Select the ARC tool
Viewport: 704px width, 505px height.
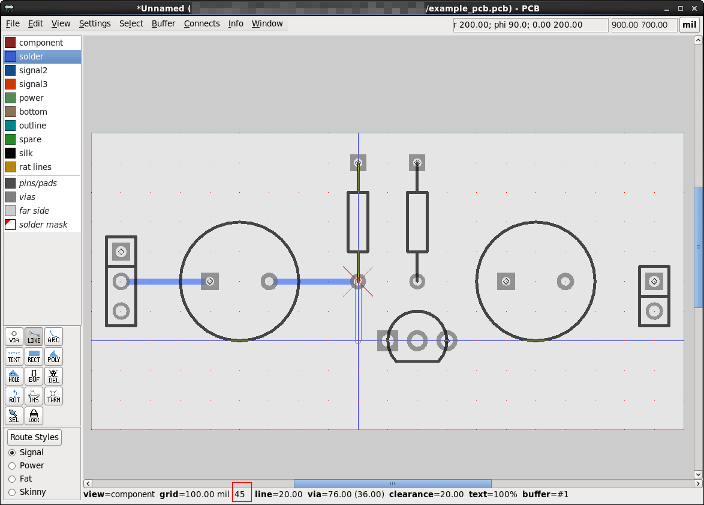coord(53,336)
